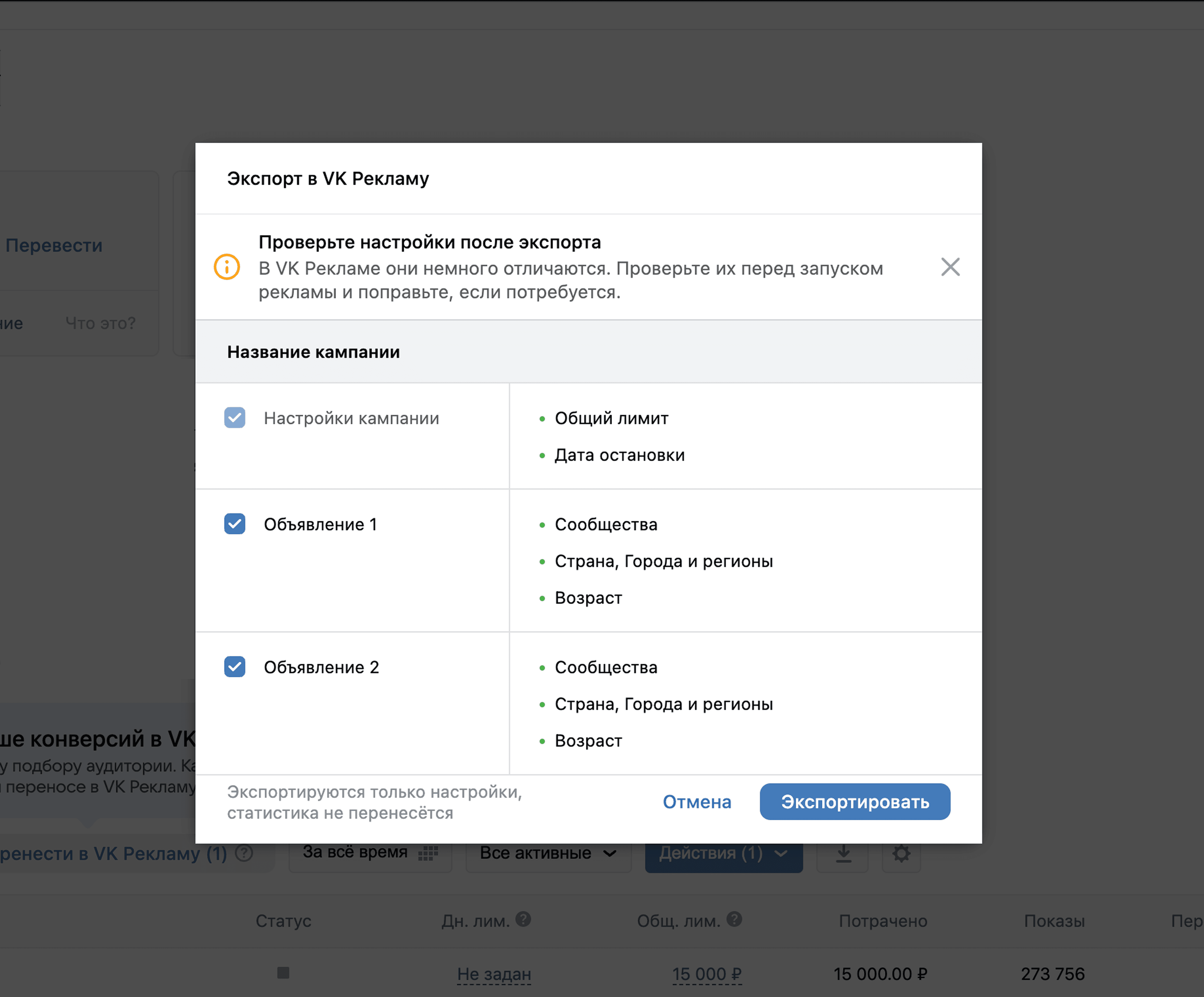The image size is (1204, 997).
Task: Toggle the Настройки кампании checkbox
Action: [x=234, y=418]
